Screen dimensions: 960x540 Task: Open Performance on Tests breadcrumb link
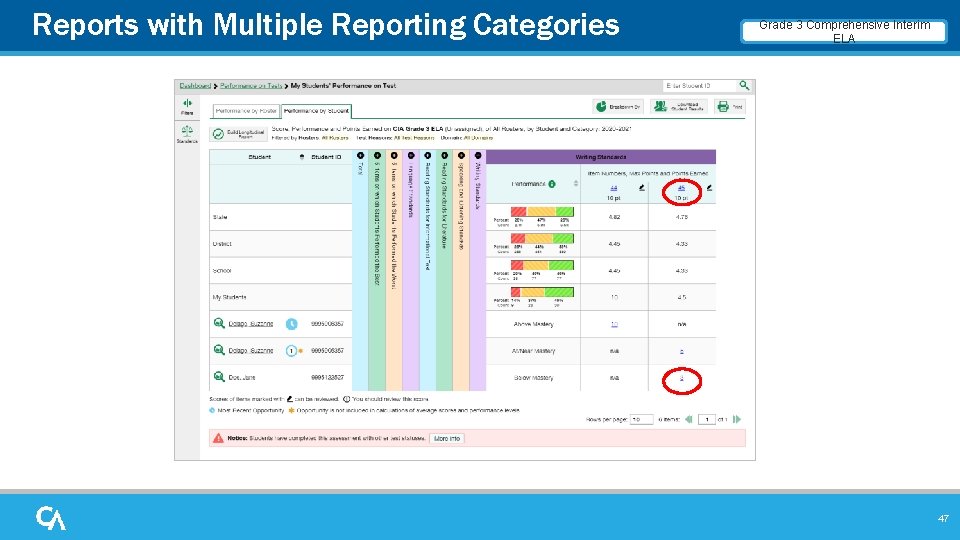point(251,86)
